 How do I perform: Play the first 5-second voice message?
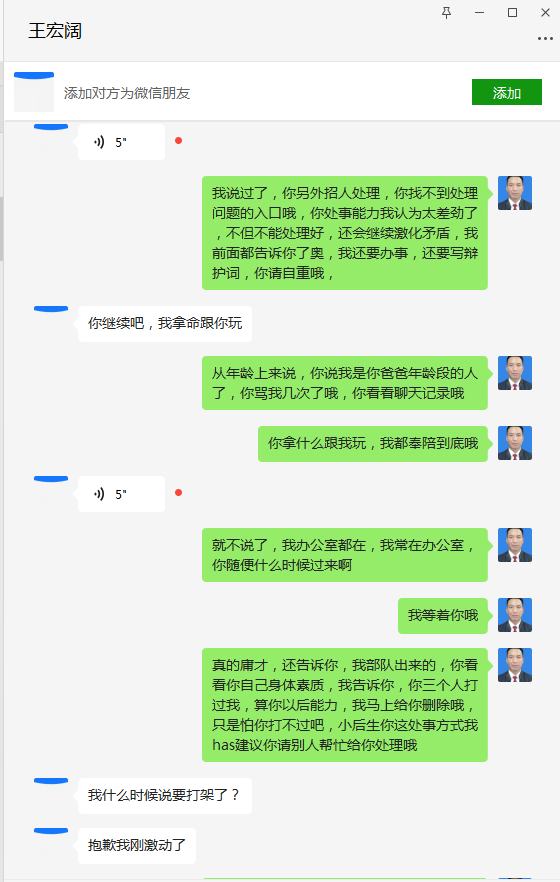(x=121, y=142)
